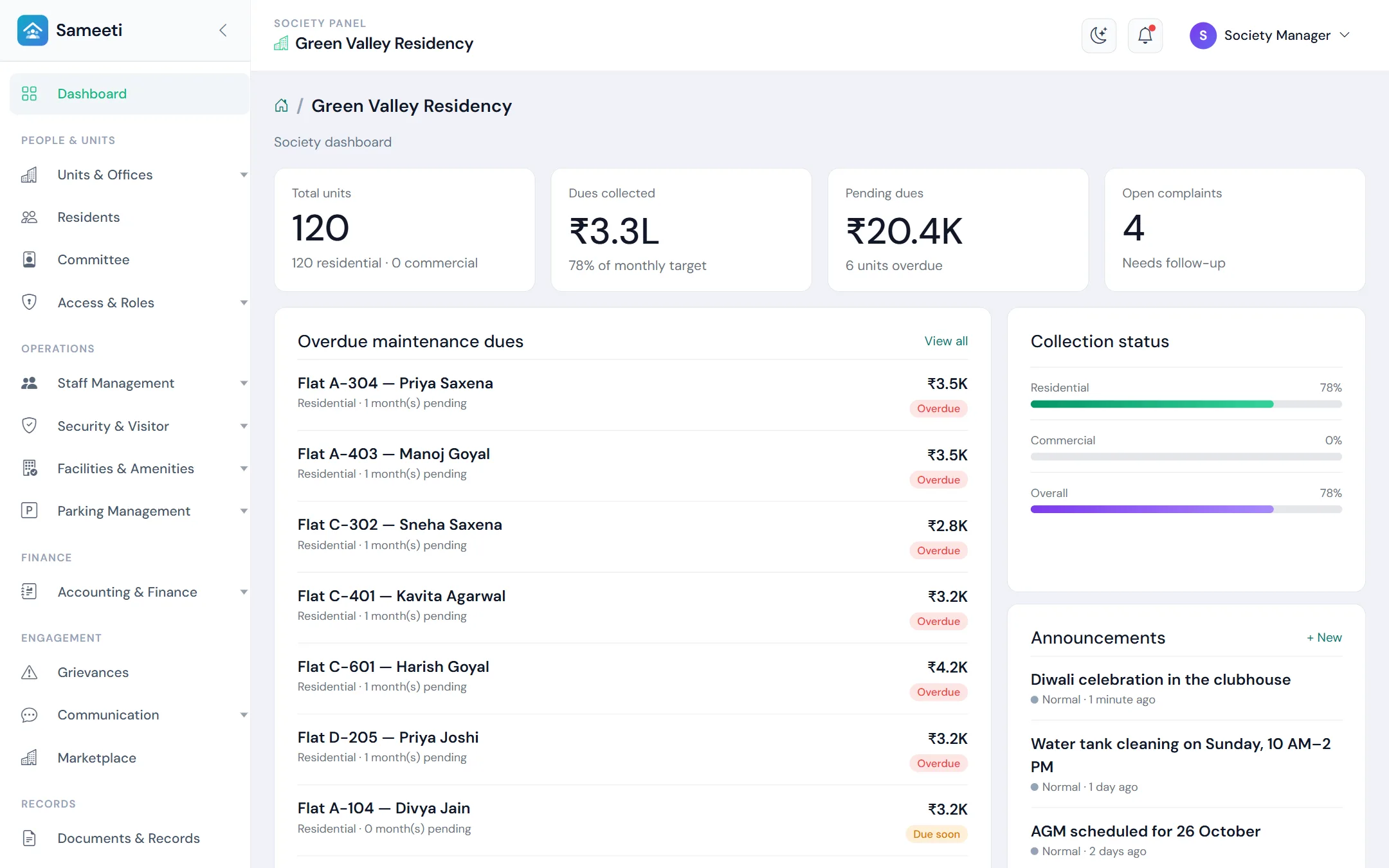
Task: Collapse the sidebar with the left chevron
Action: pyautogui.click(x=222, y=30)
